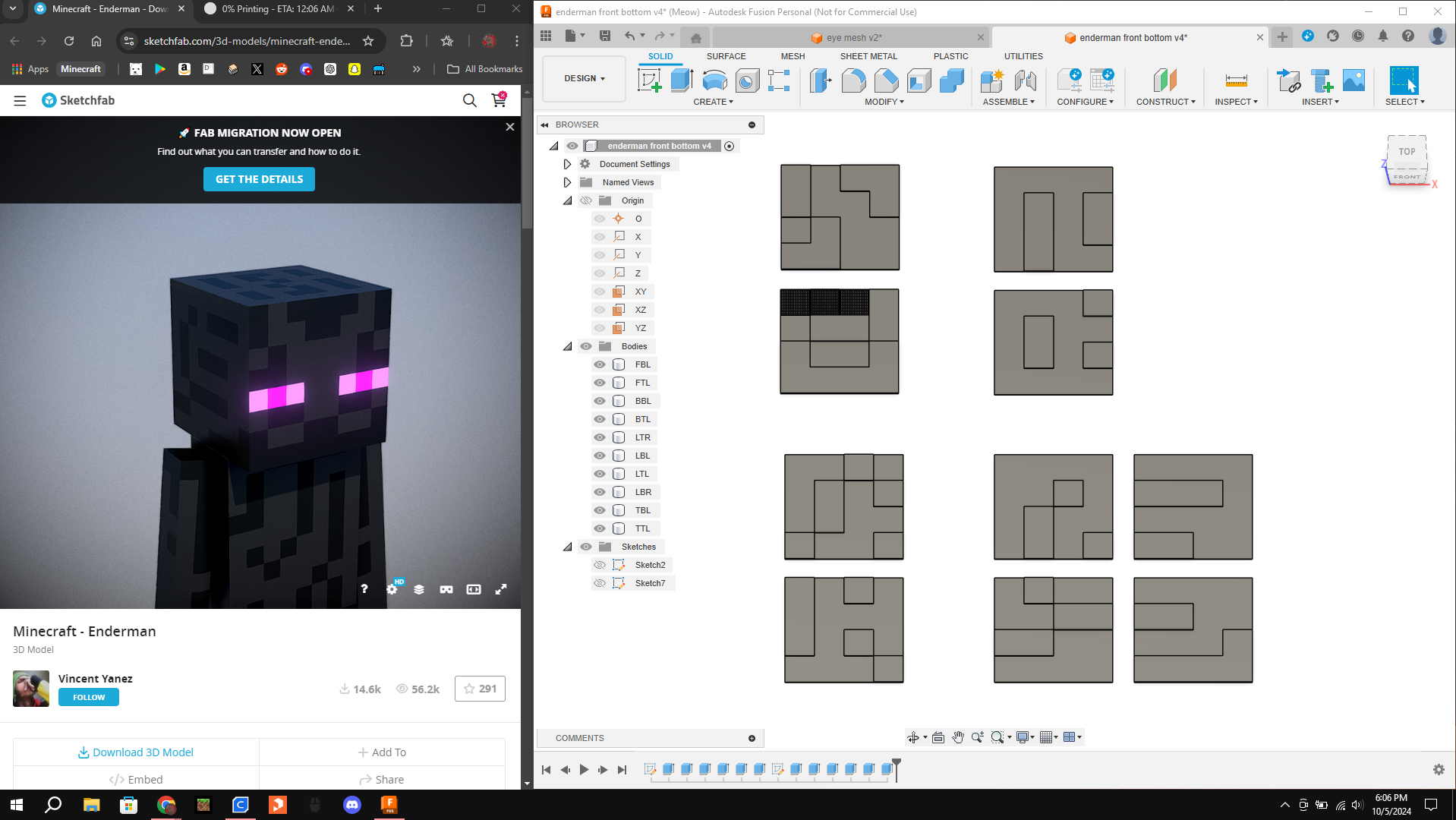This screenshot has width=1456, height=820.
Task: Click the 291 likes star button
Action: pos(480,689)
